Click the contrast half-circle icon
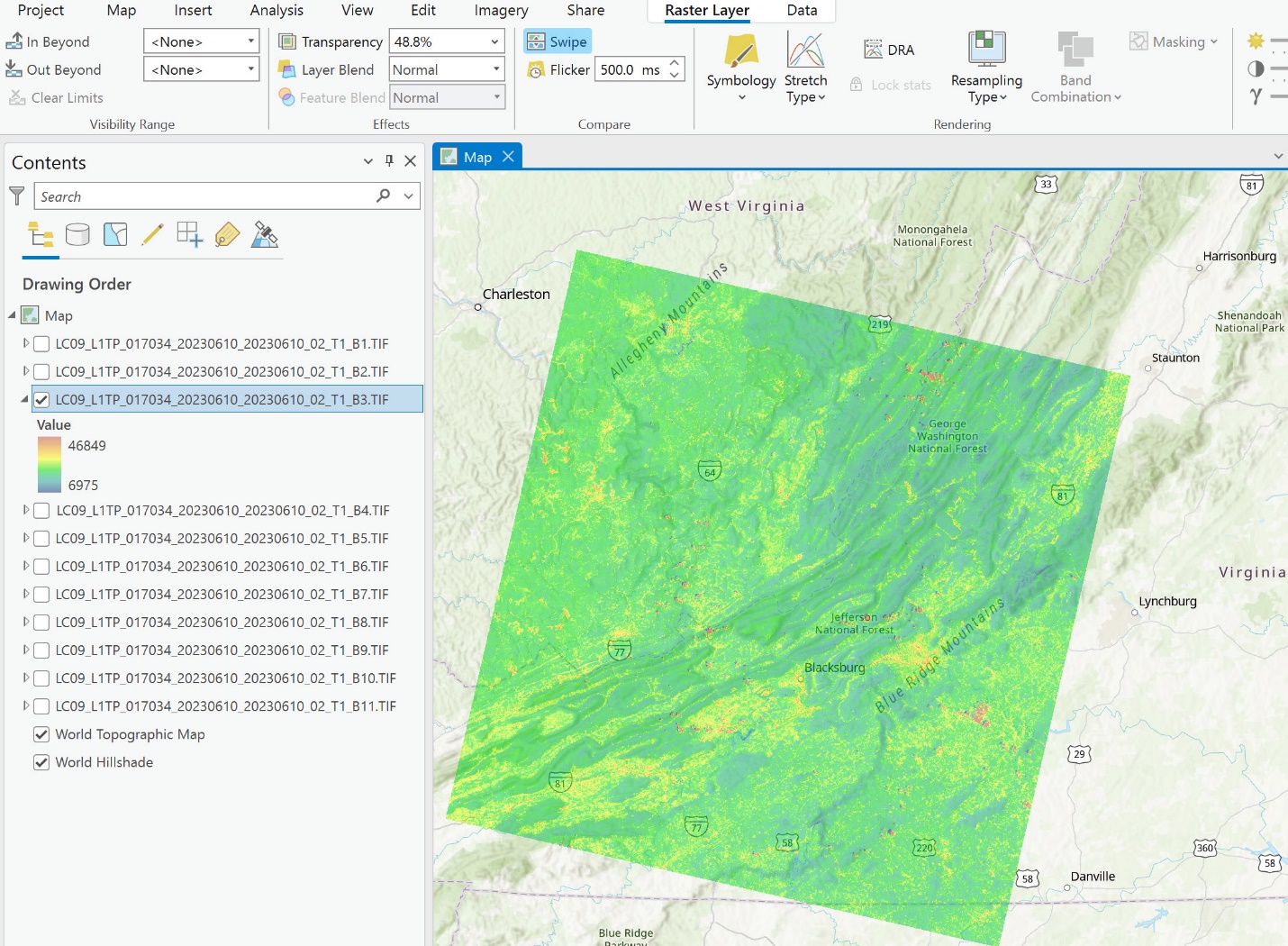1288x946 pixels. click(x=1256, y=68)
